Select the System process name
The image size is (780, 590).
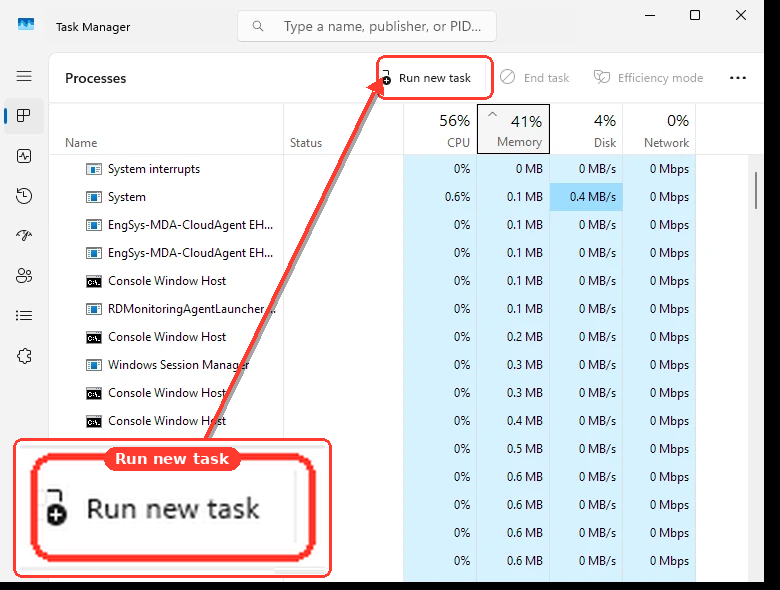tap(127, 197)
